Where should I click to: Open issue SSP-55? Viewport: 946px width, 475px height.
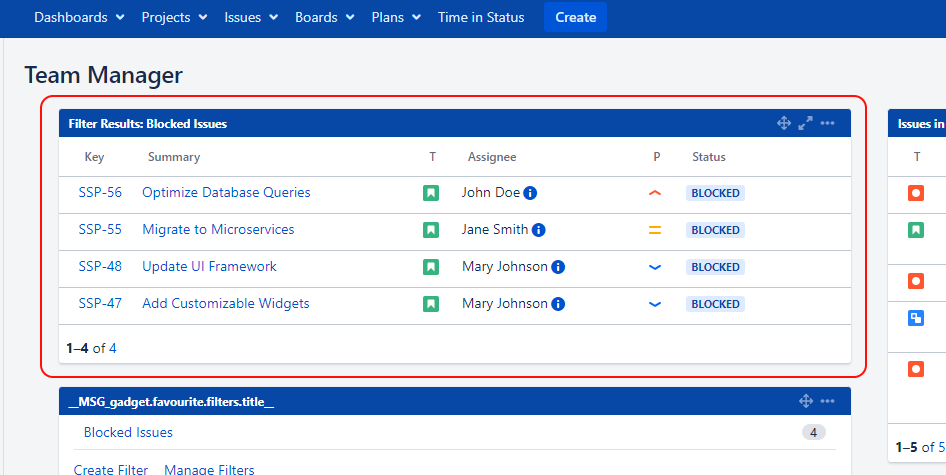click(x=100, y=229)
